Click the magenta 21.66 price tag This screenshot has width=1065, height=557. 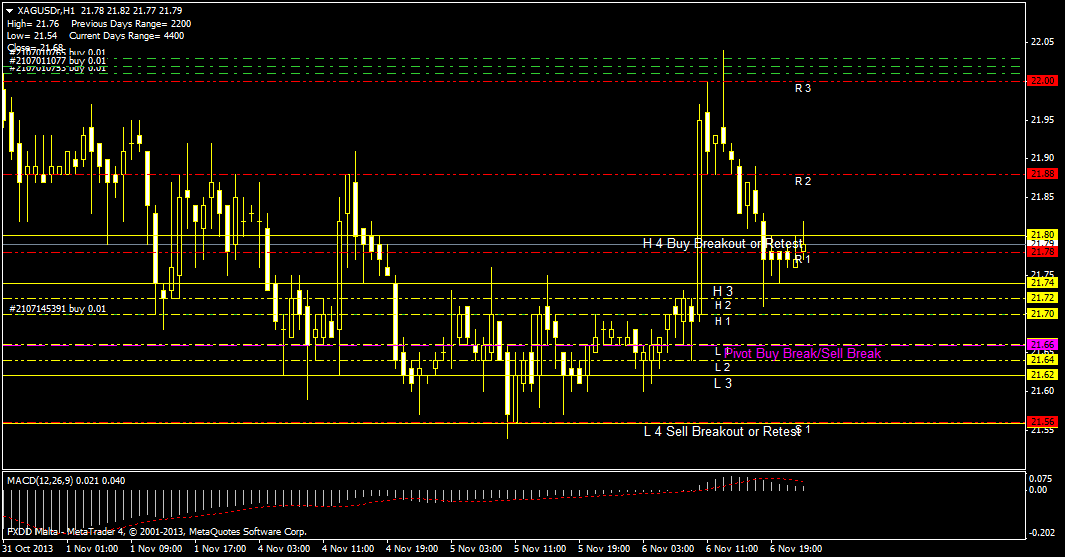[x=1043, y=345]
